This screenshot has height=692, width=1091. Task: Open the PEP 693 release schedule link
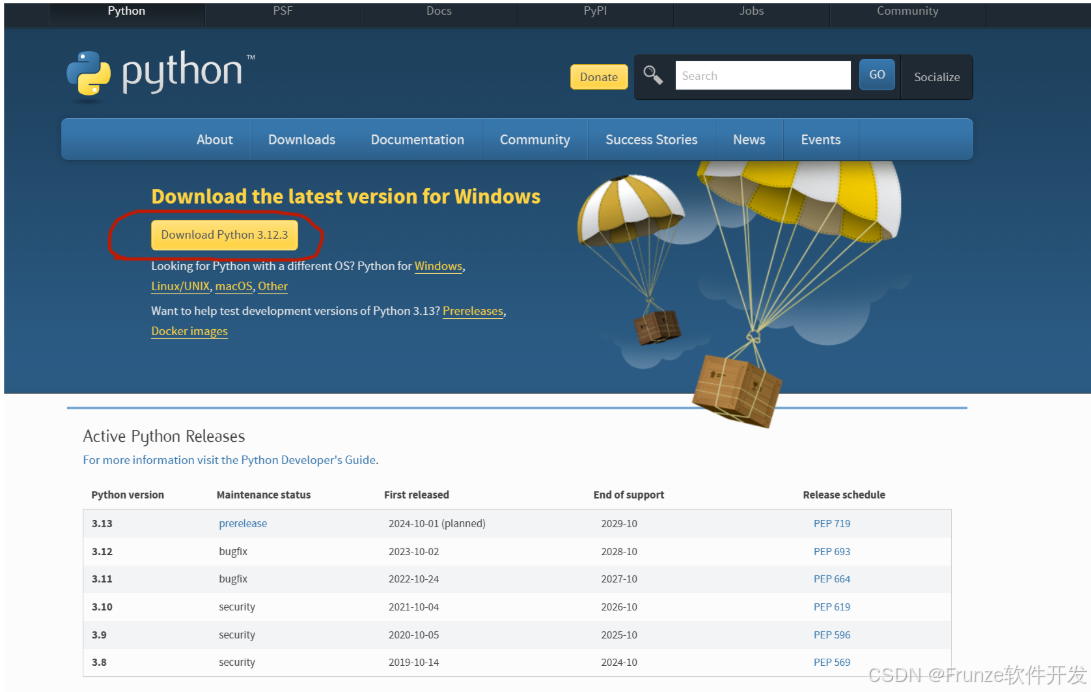832,552
